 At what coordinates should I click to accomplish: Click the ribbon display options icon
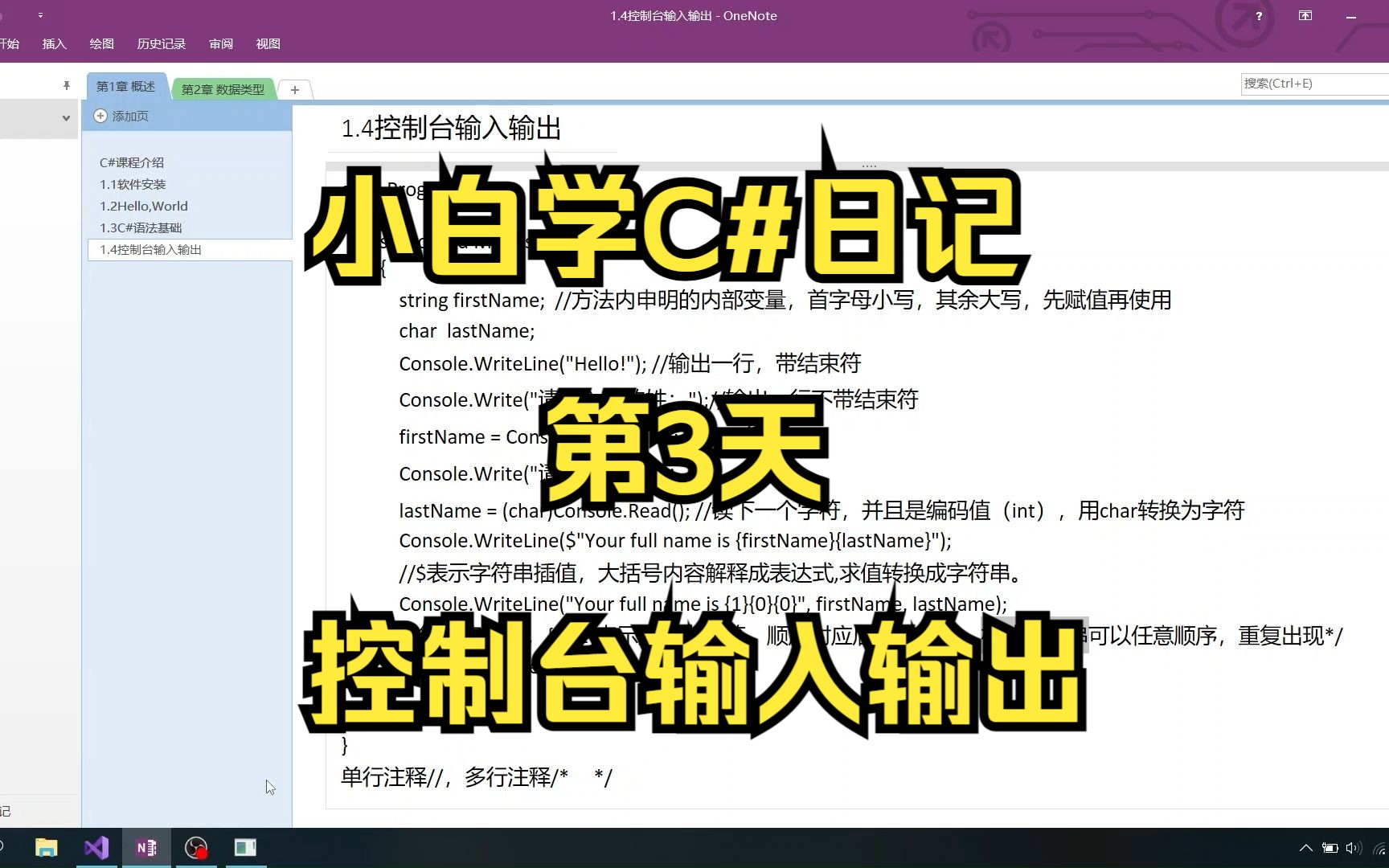(1305, 15)
